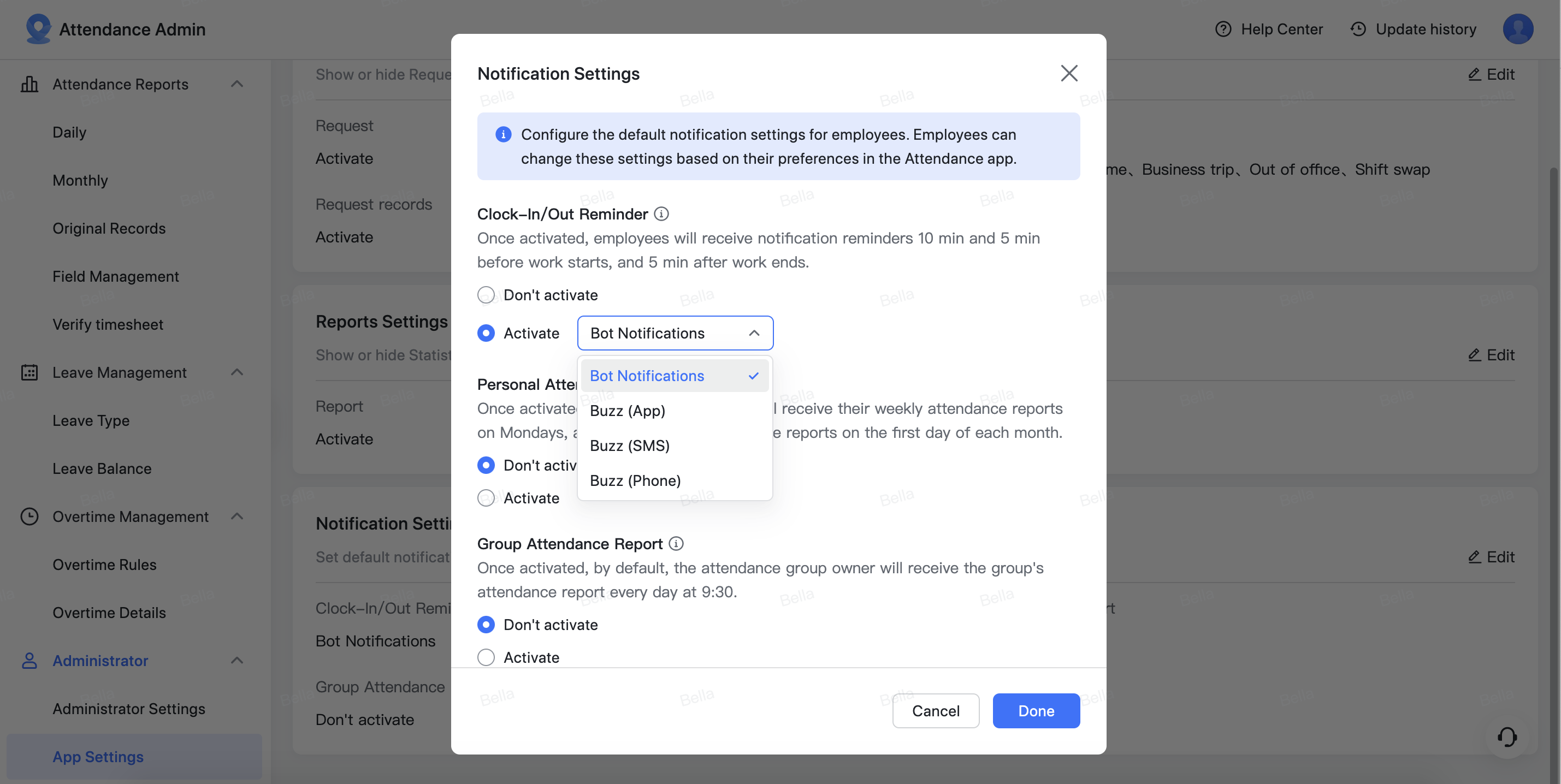Click the Group Attendance Report info icon
The height and width of the screenshot is (784, 1561).
(x=676, y=543)
